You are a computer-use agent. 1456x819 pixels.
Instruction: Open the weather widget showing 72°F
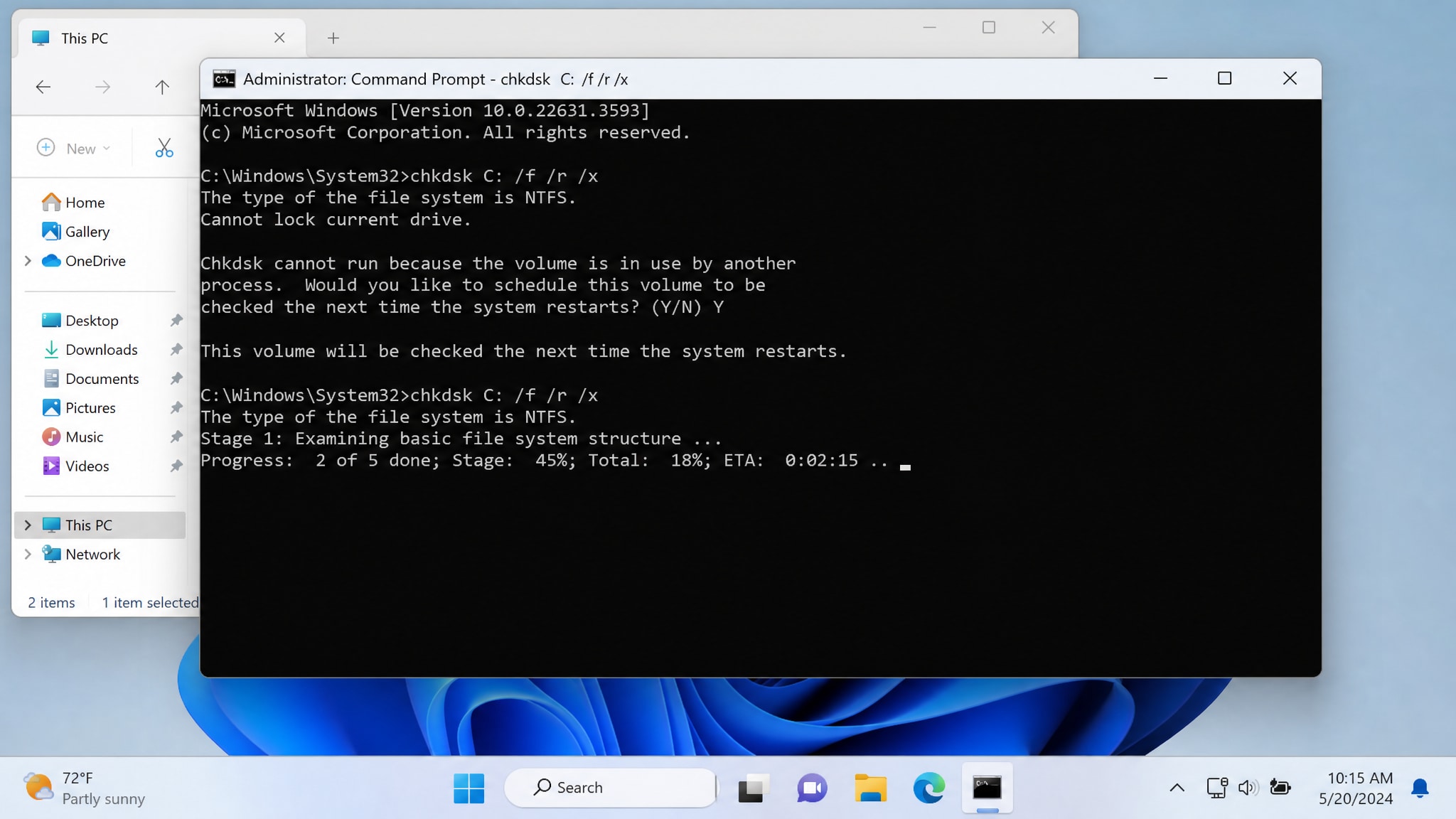pos(85,788)
